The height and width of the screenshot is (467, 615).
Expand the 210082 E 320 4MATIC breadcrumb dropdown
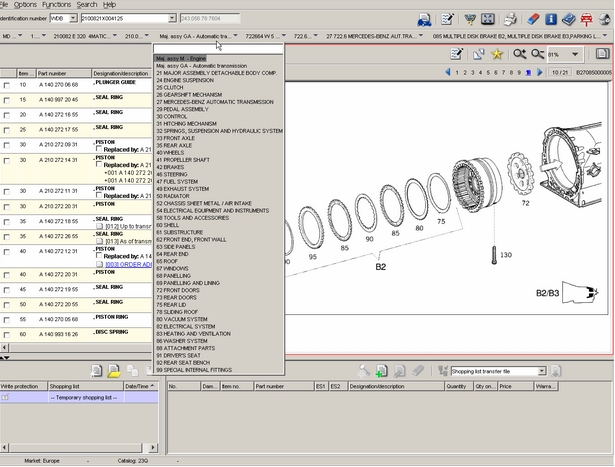(x=115, y=36)
